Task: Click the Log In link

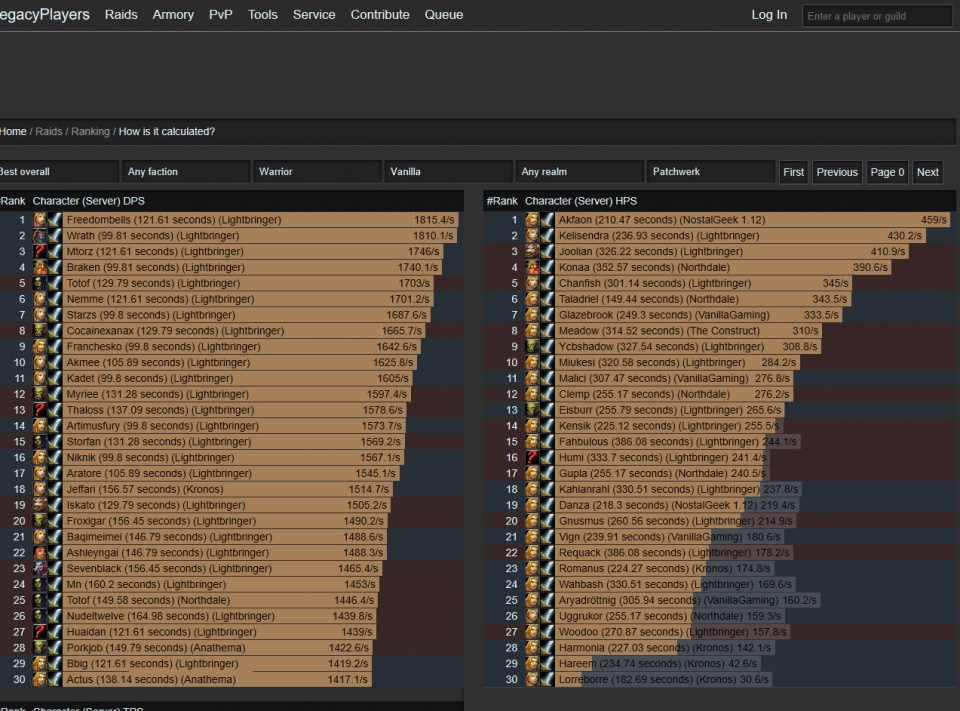Action: click(x=769, y=15)
